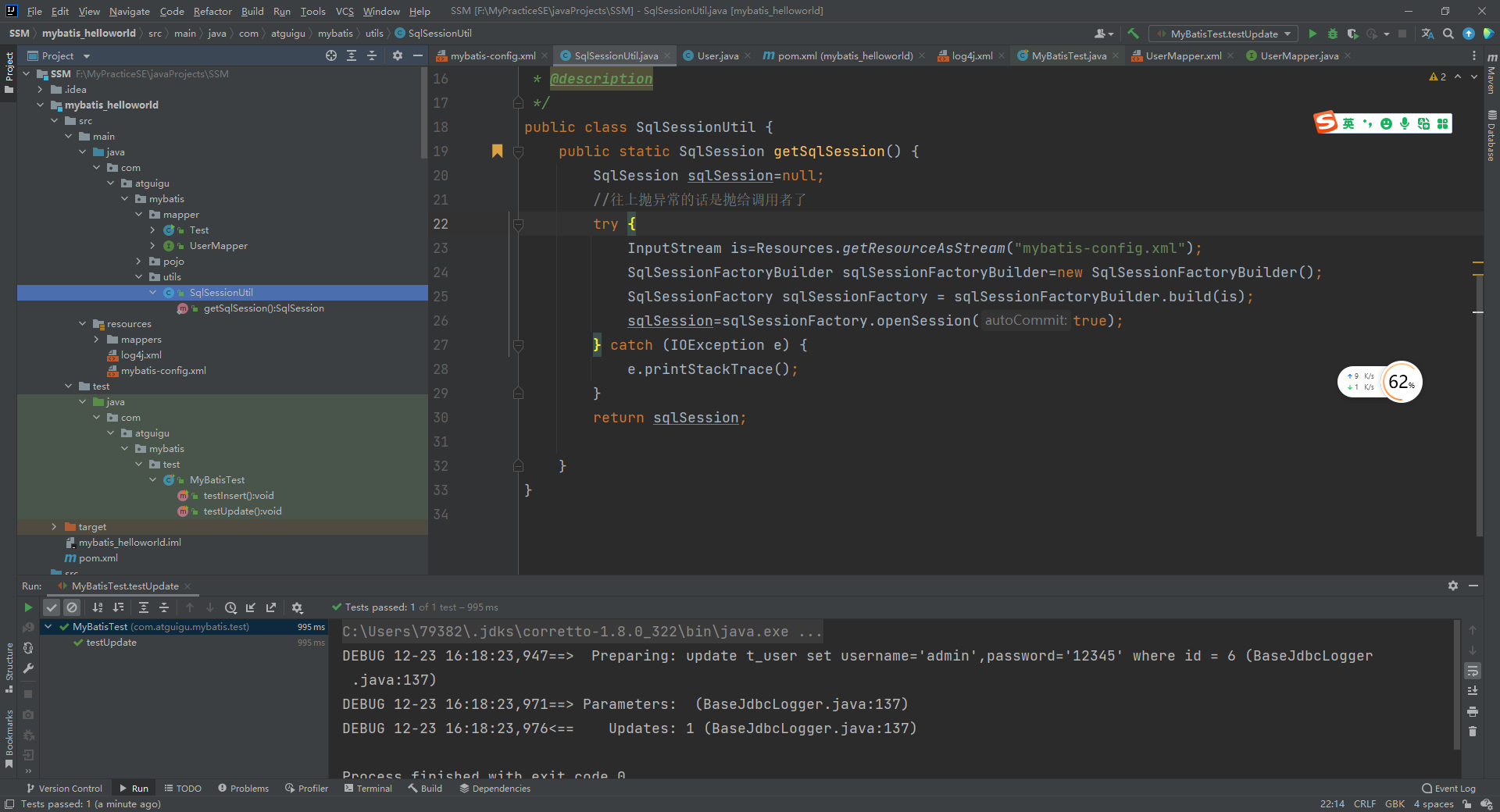Export test results icon
This screenshot has width=1500, height=812.
point(271,607)
